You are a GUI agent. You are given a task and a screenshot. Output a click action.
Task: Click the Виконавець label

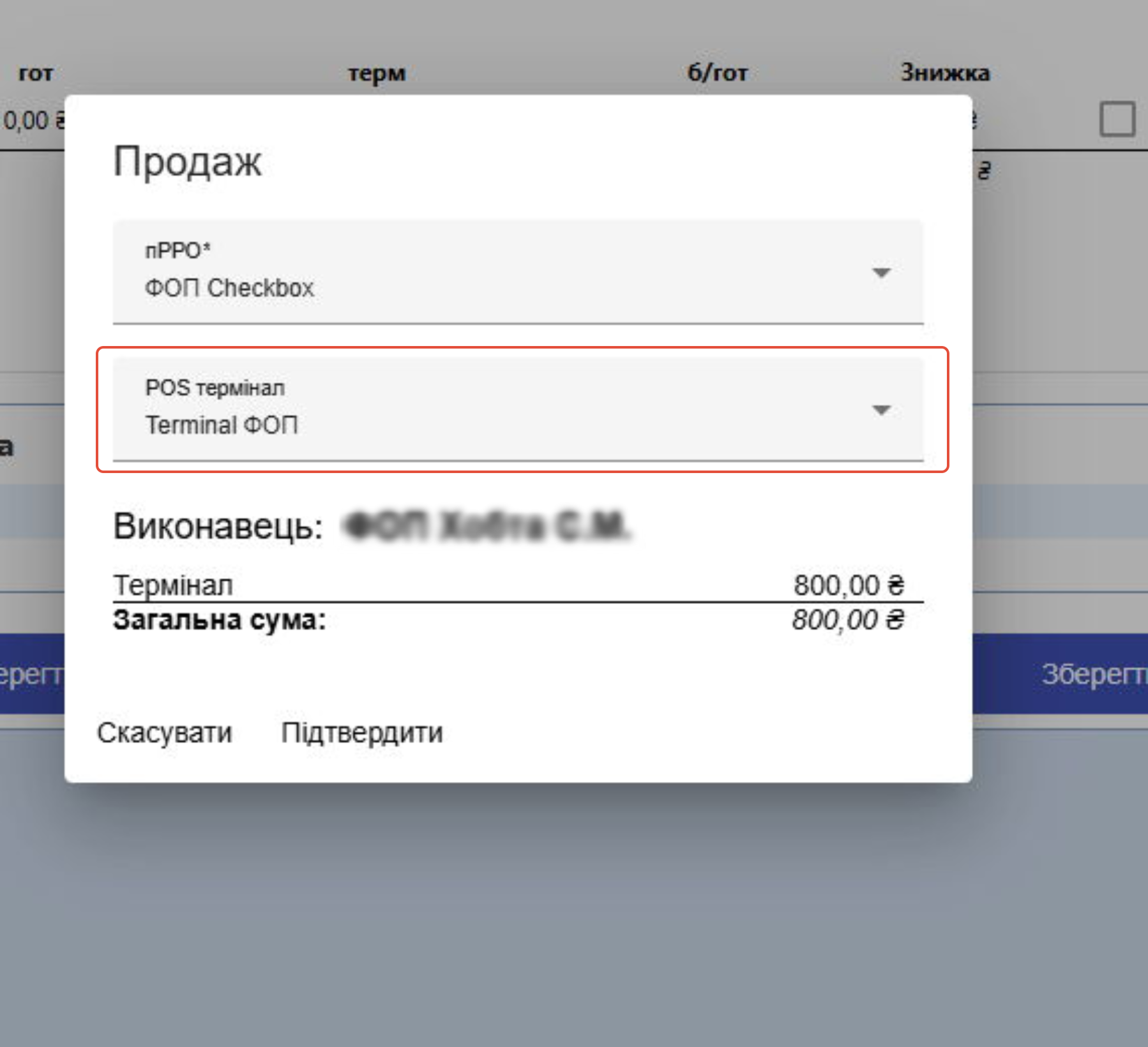pos(218,527)
